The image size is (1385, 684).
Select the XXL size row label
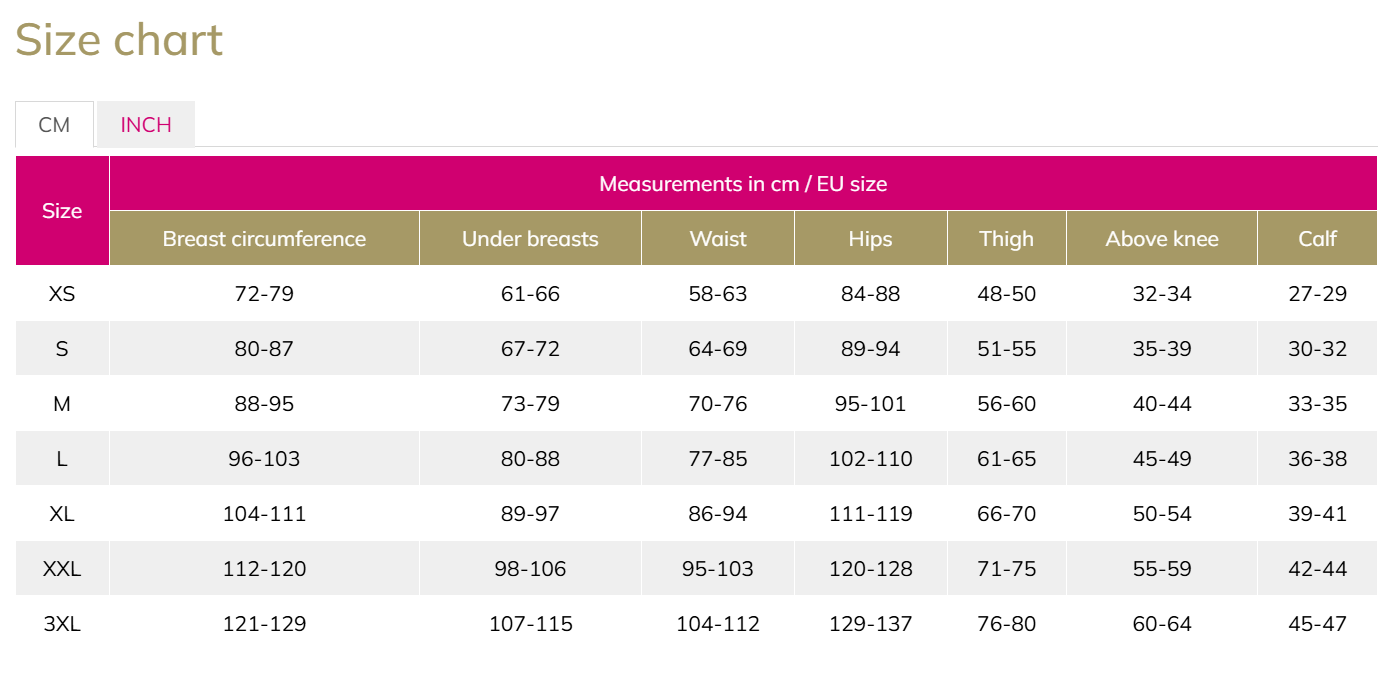(x=62, y=569)
